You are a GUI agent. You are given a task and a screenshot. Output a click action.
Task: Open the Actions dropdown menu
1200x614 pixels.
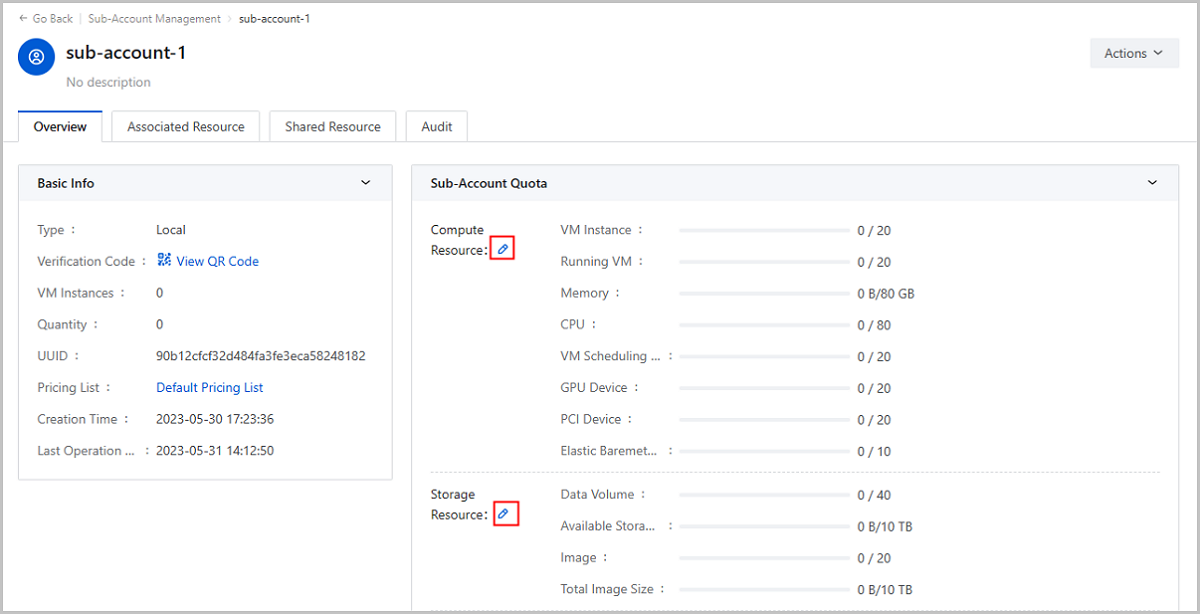coord(1133,53)
